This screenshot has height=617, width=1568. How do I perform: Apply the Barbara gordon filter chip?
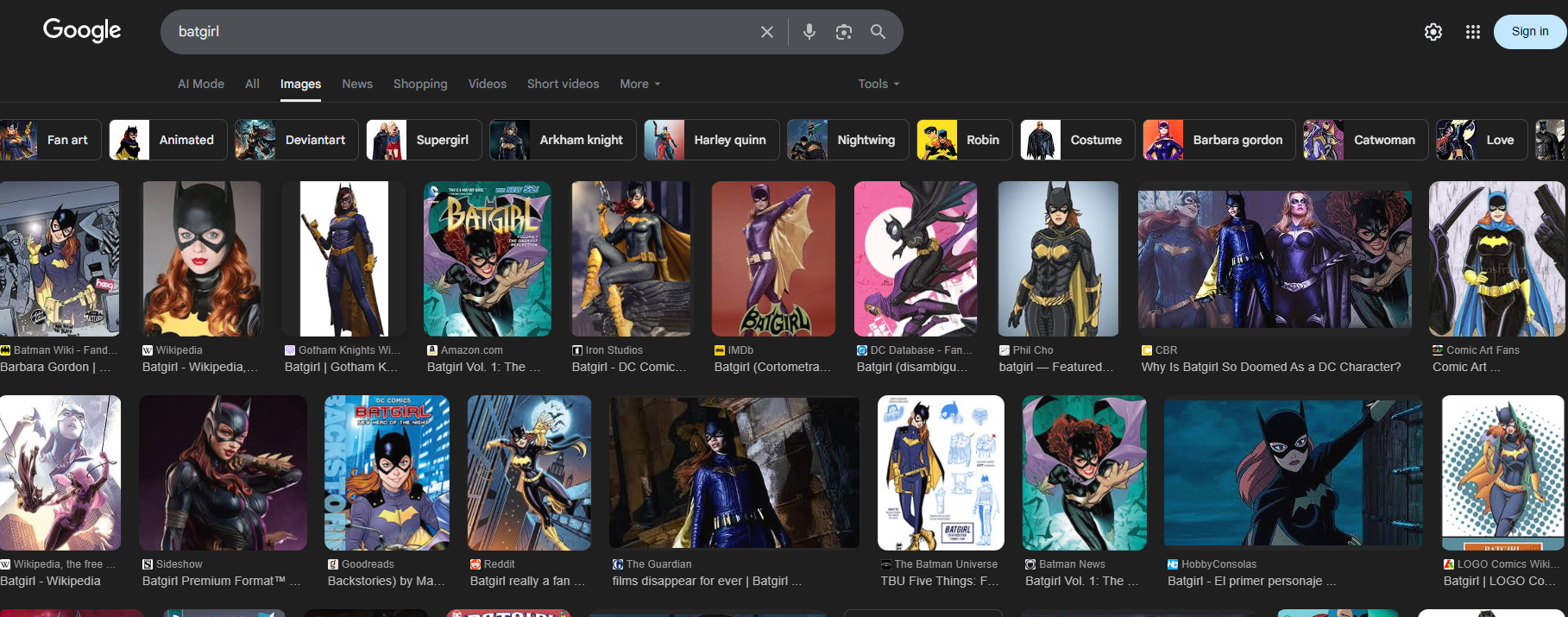coord(1219,140)
